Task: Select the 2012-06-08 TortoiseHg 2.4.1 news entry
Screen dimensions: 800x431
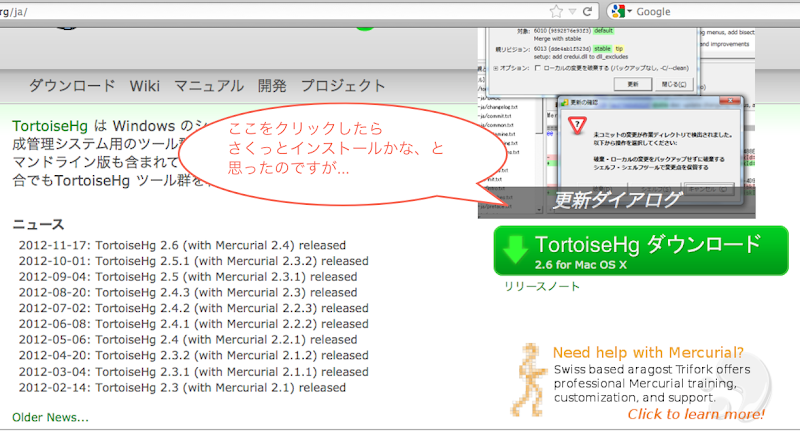Action: [x=193, y=324]
